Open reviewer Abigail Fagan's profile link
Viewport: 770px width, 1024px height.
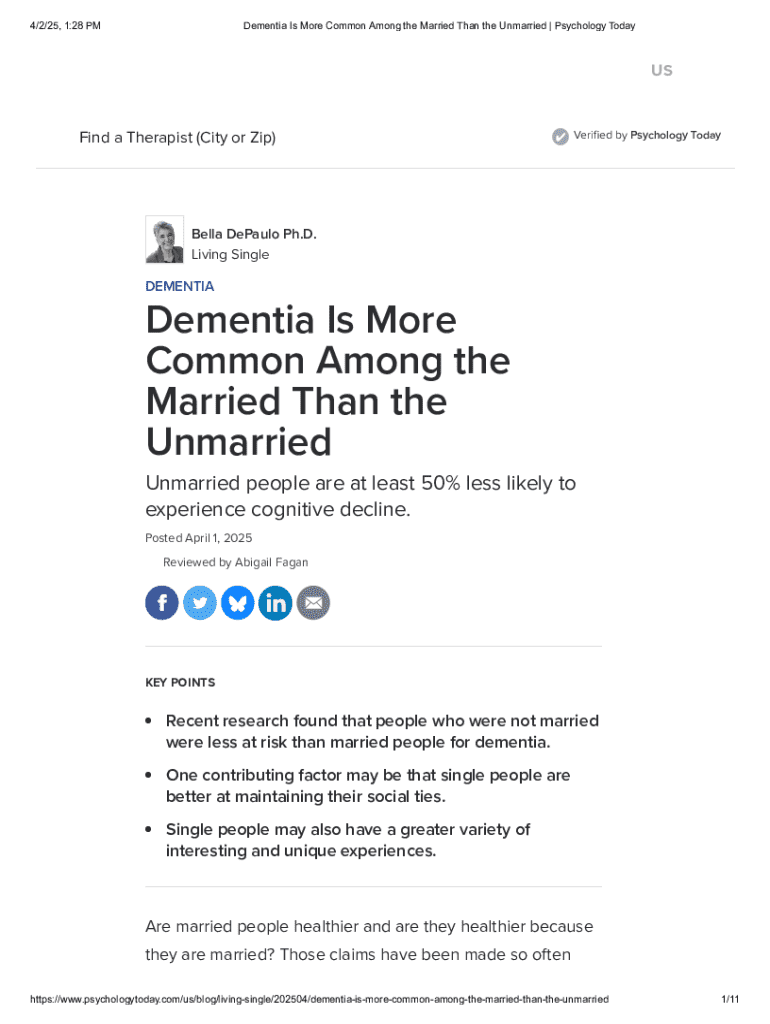[271, 563]
